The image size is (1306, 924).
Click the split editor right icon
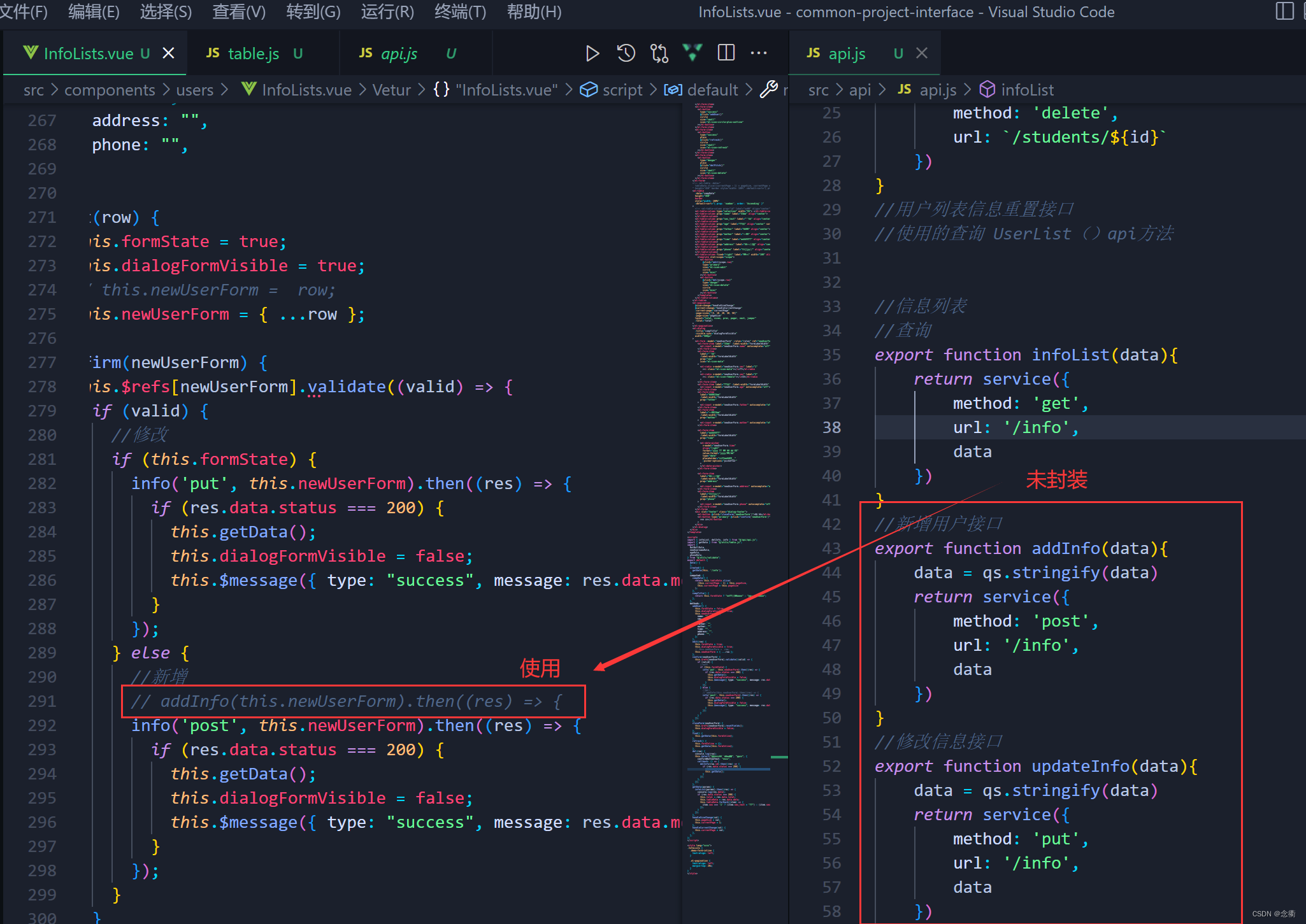pos(726,53)
